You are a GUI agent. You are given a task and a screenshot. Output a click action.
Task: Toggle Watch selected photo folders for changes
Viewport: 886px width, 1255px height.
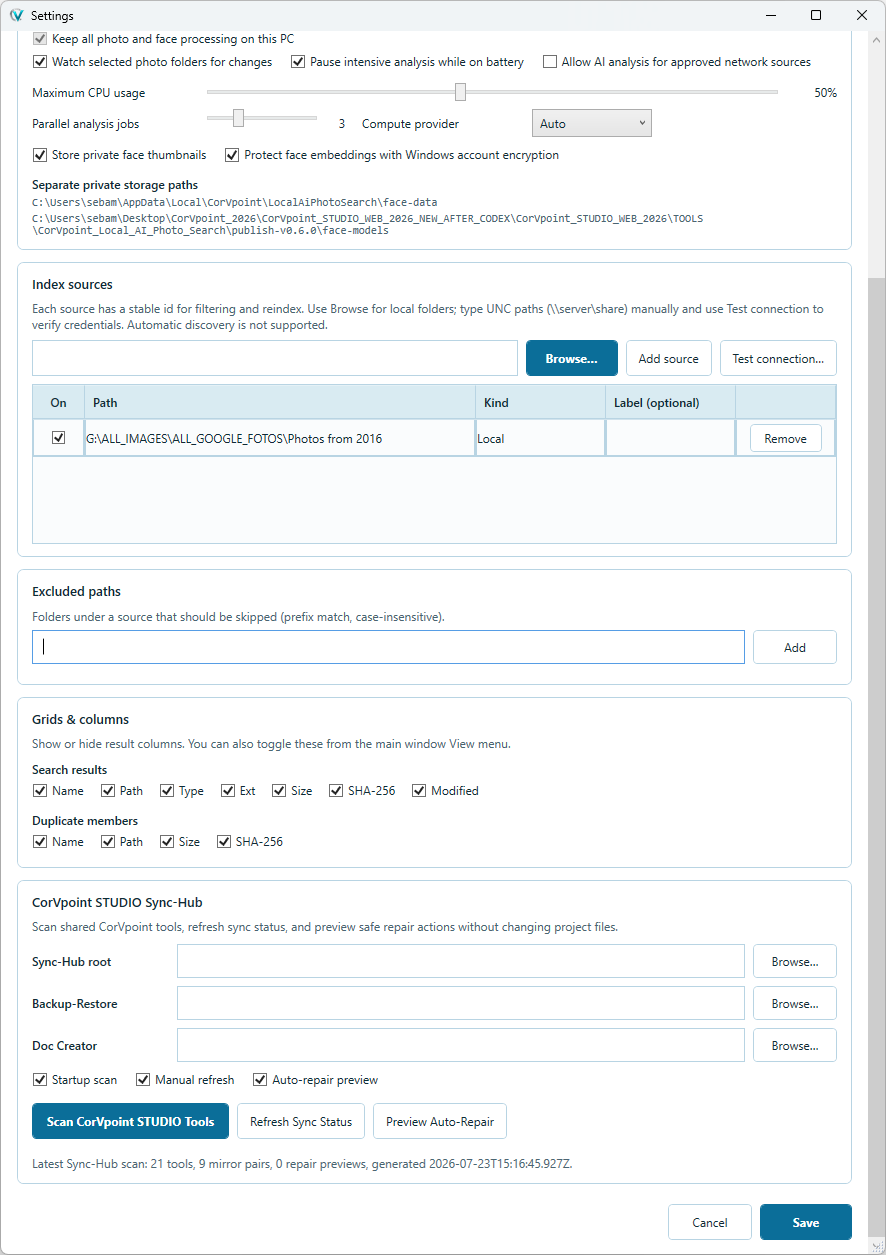click(x=40, y=62)
